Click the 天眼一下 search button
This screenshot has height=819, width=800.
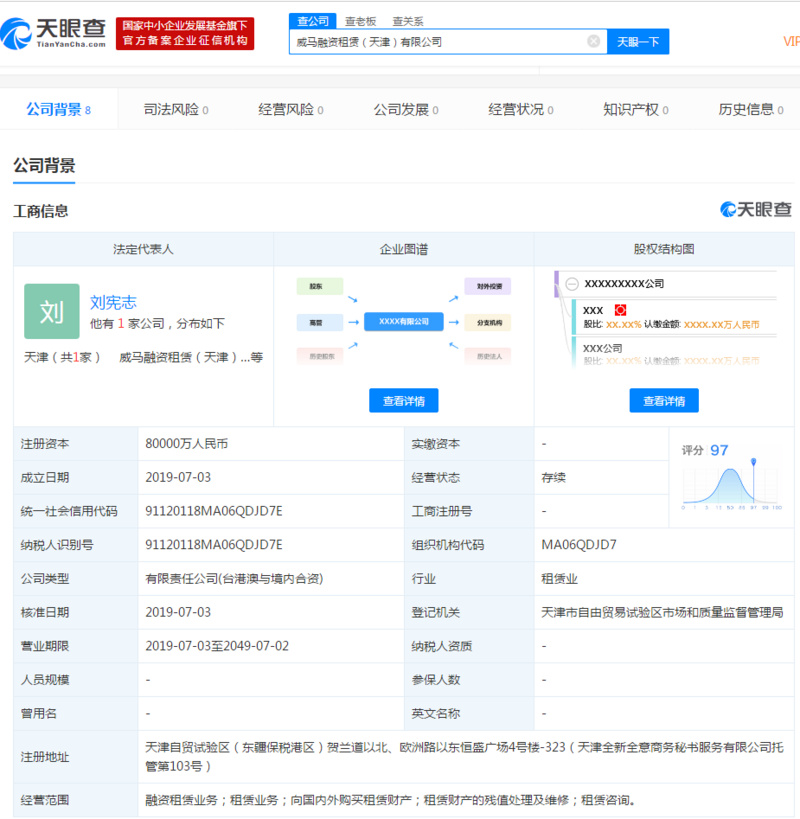(637, 41)
